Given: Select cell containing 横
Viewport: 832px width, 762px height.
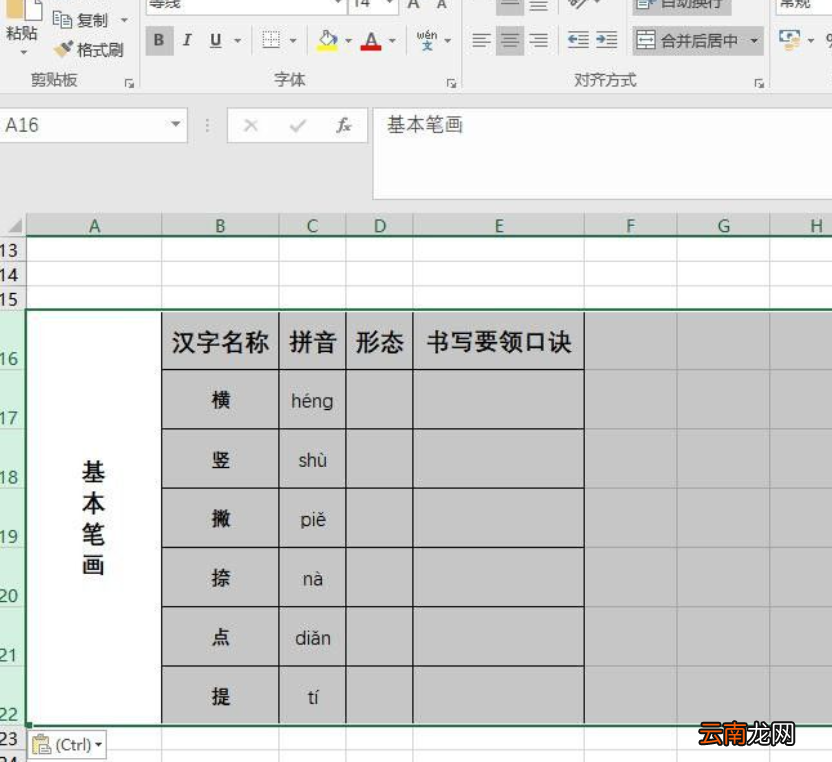Looking at the screenshot, I should pyautogui.click(x=220, y=400).
